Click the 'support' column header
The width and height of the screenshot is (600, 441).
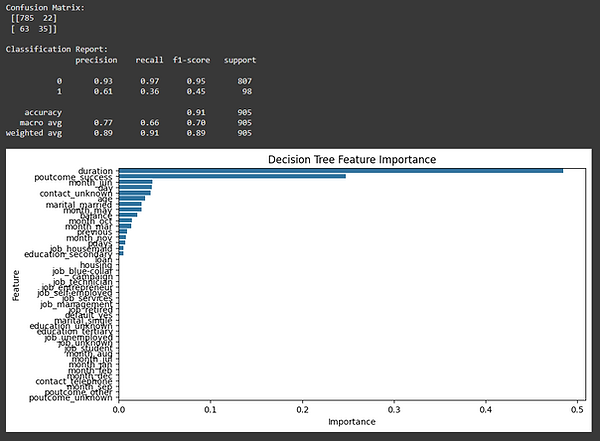click(240, 60)
